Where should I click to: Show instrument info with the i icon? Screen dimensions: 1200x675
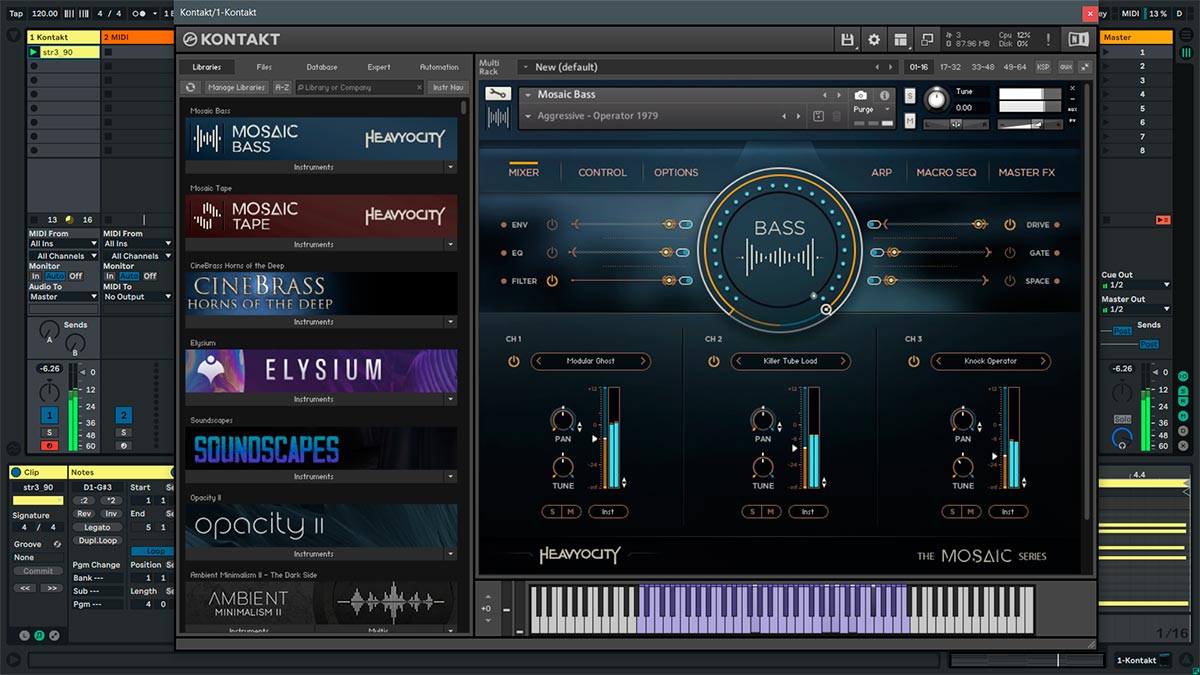pos(884,95)
